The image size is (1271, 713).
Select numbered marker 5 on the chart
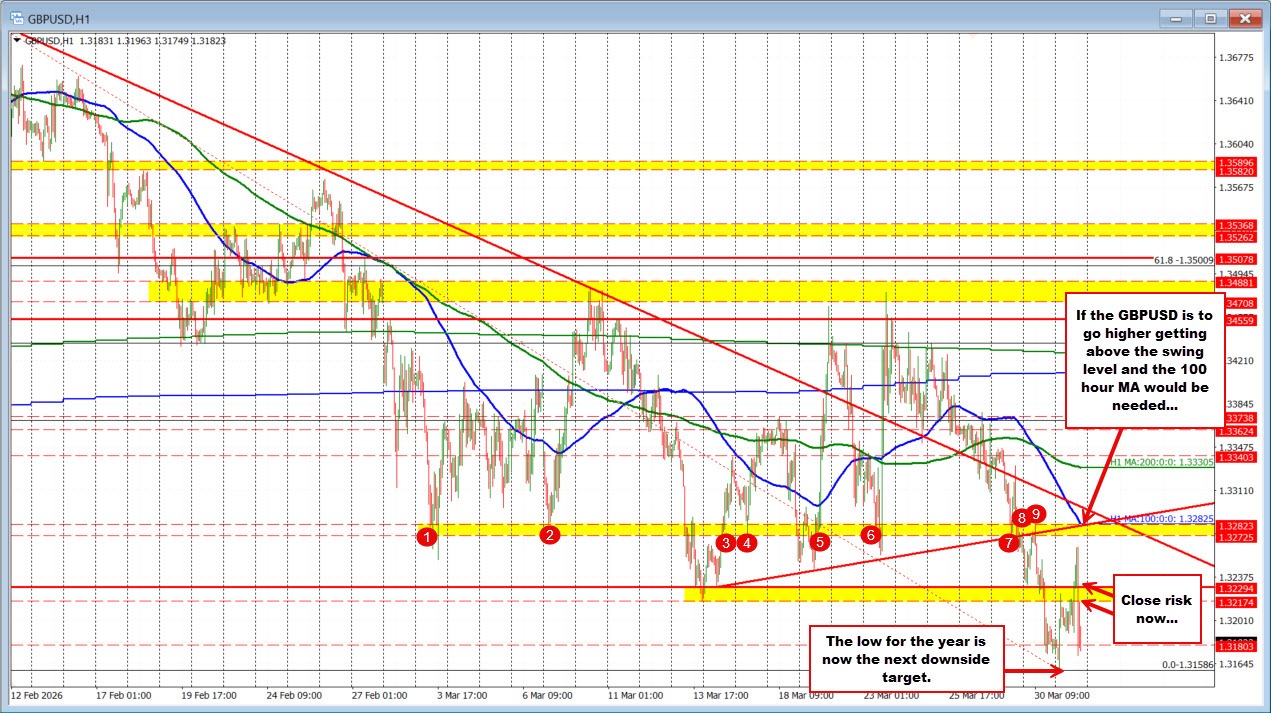[x=819, y=542]
